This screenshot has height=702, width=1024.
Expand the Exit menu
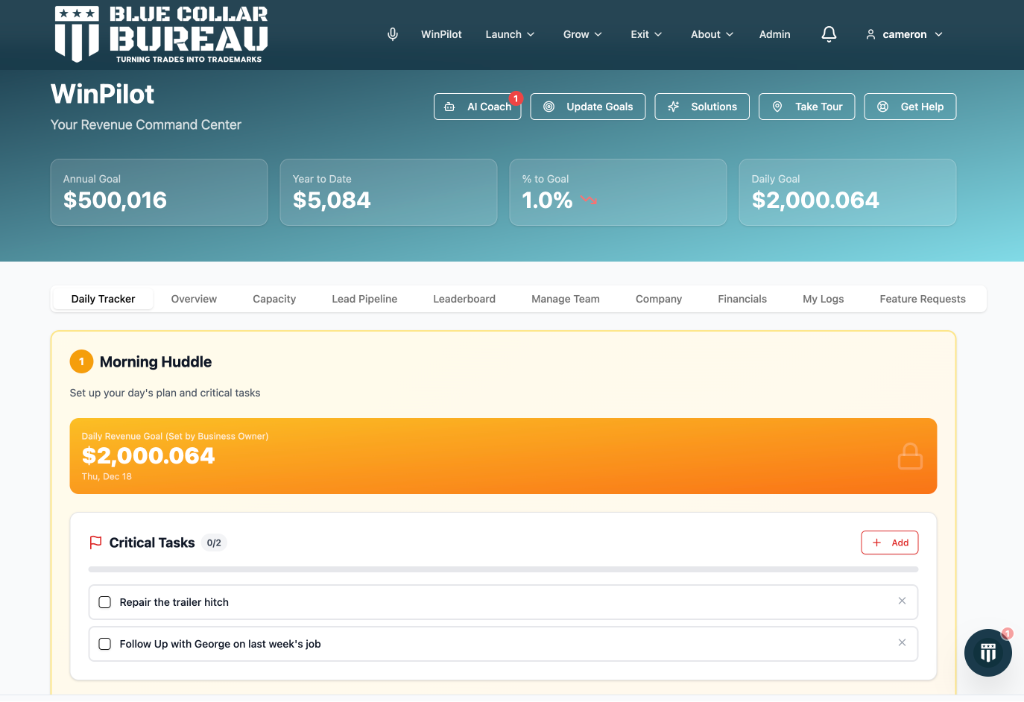(x=646, y=34)
